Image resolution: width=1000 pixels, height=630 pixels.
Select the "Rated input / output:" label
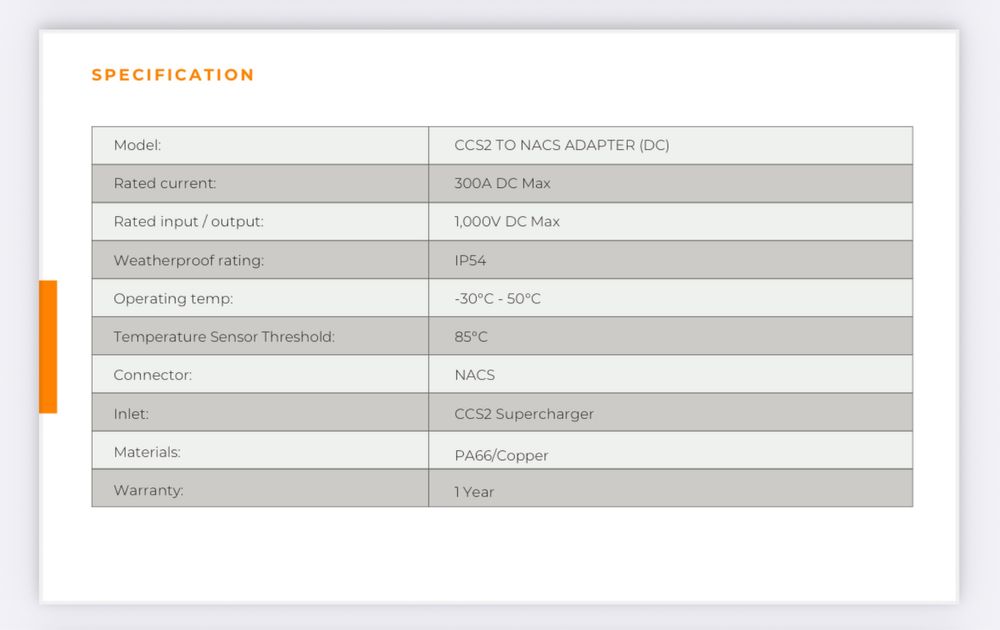[x=188, y=221]
